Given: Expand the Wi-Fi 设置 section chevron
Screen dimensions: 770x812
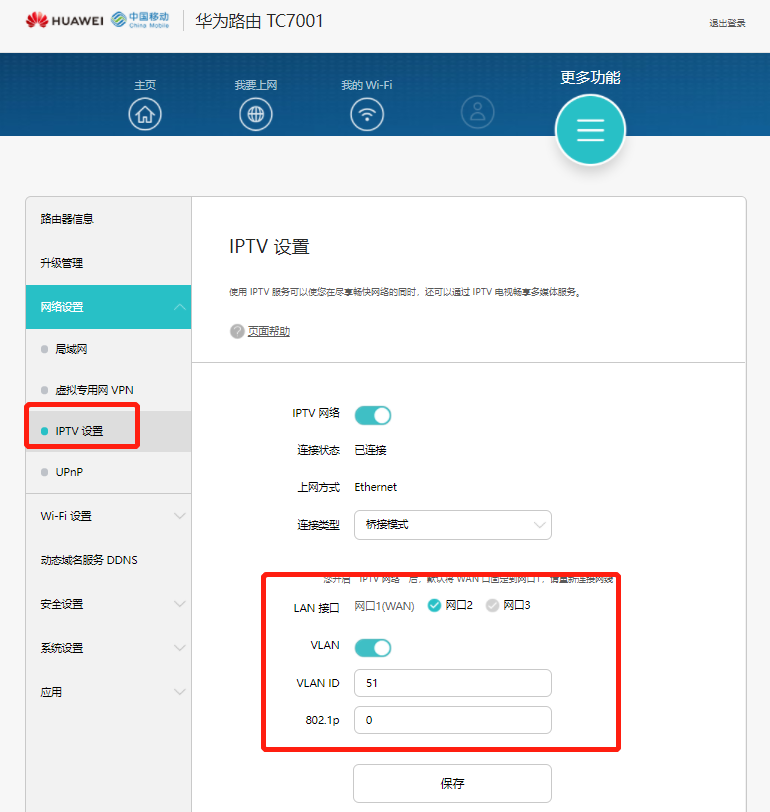Looking at the screenshot, I should [180, 516].
